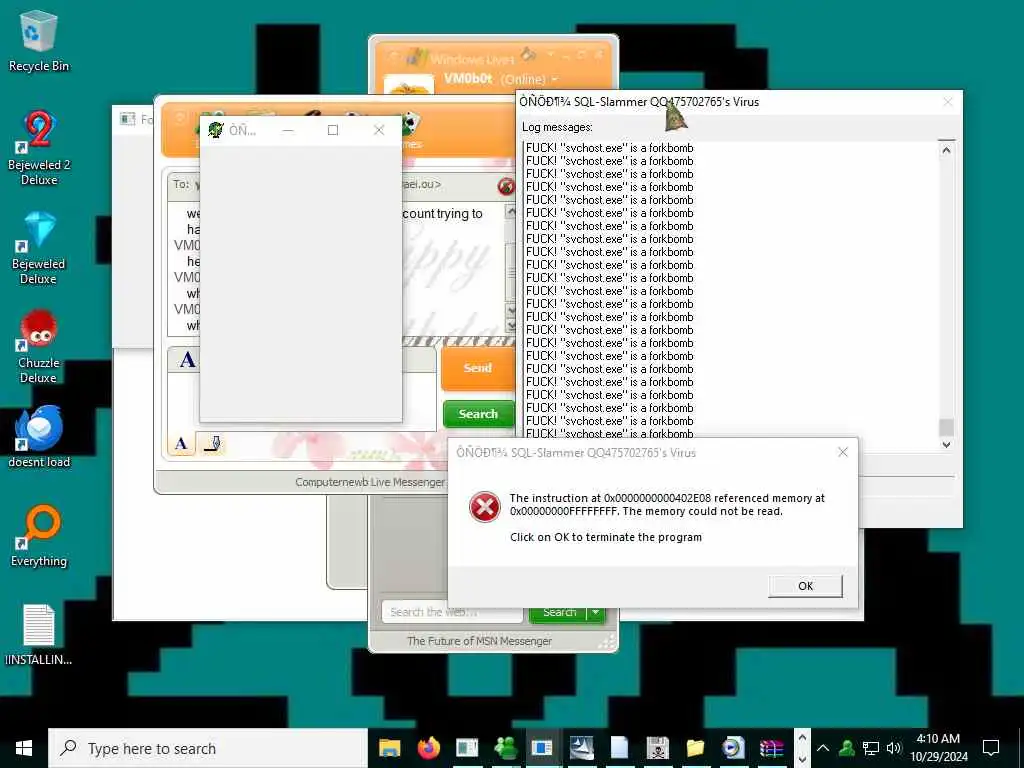The image size is (1024, 768).
Task: Select the Bejeweled Deluxe desktop shortcut
Action: [x=39, y=248]
